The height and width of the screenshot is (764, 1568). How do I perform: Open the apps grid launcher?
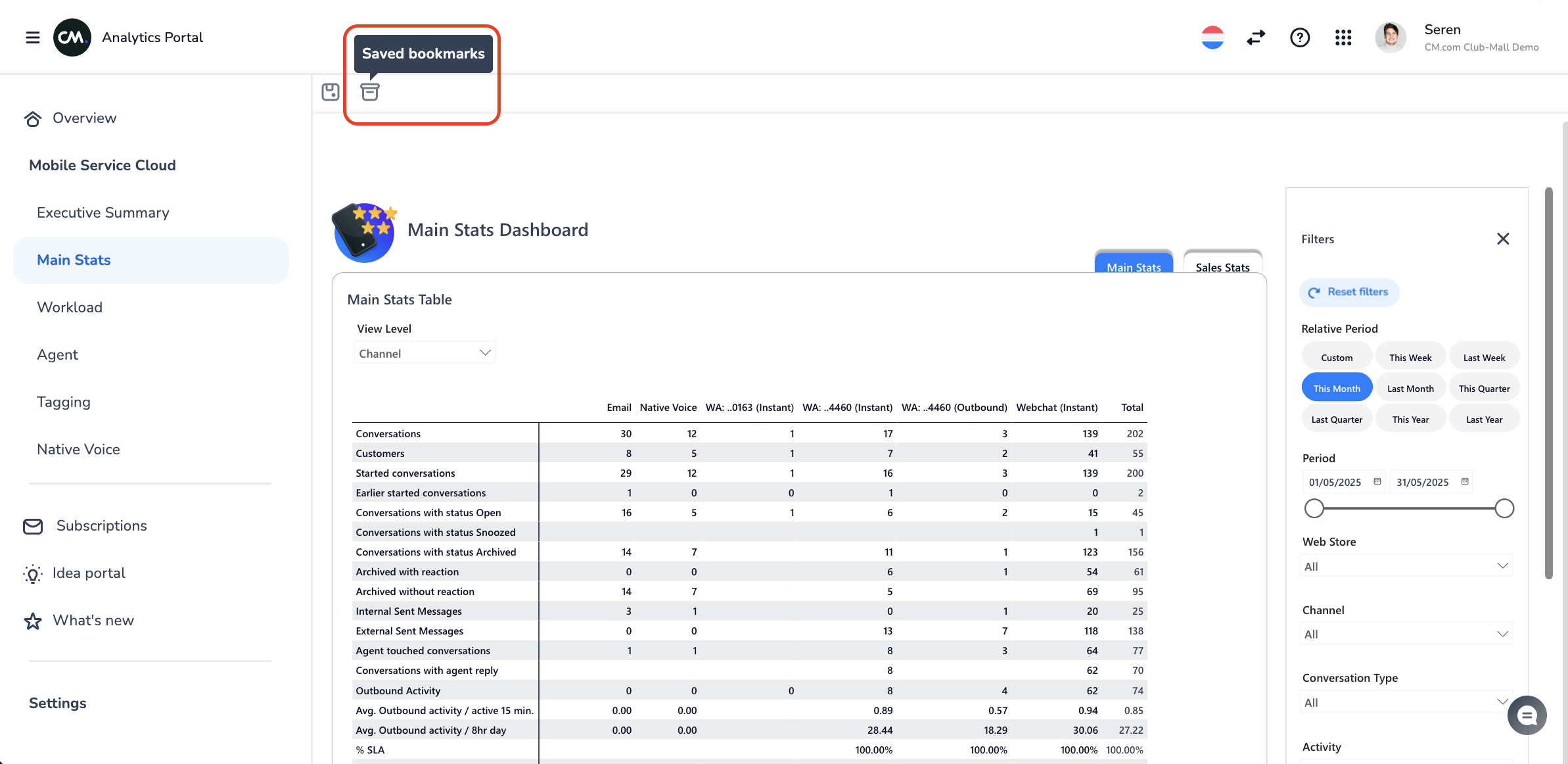(x=1343, y=37)
